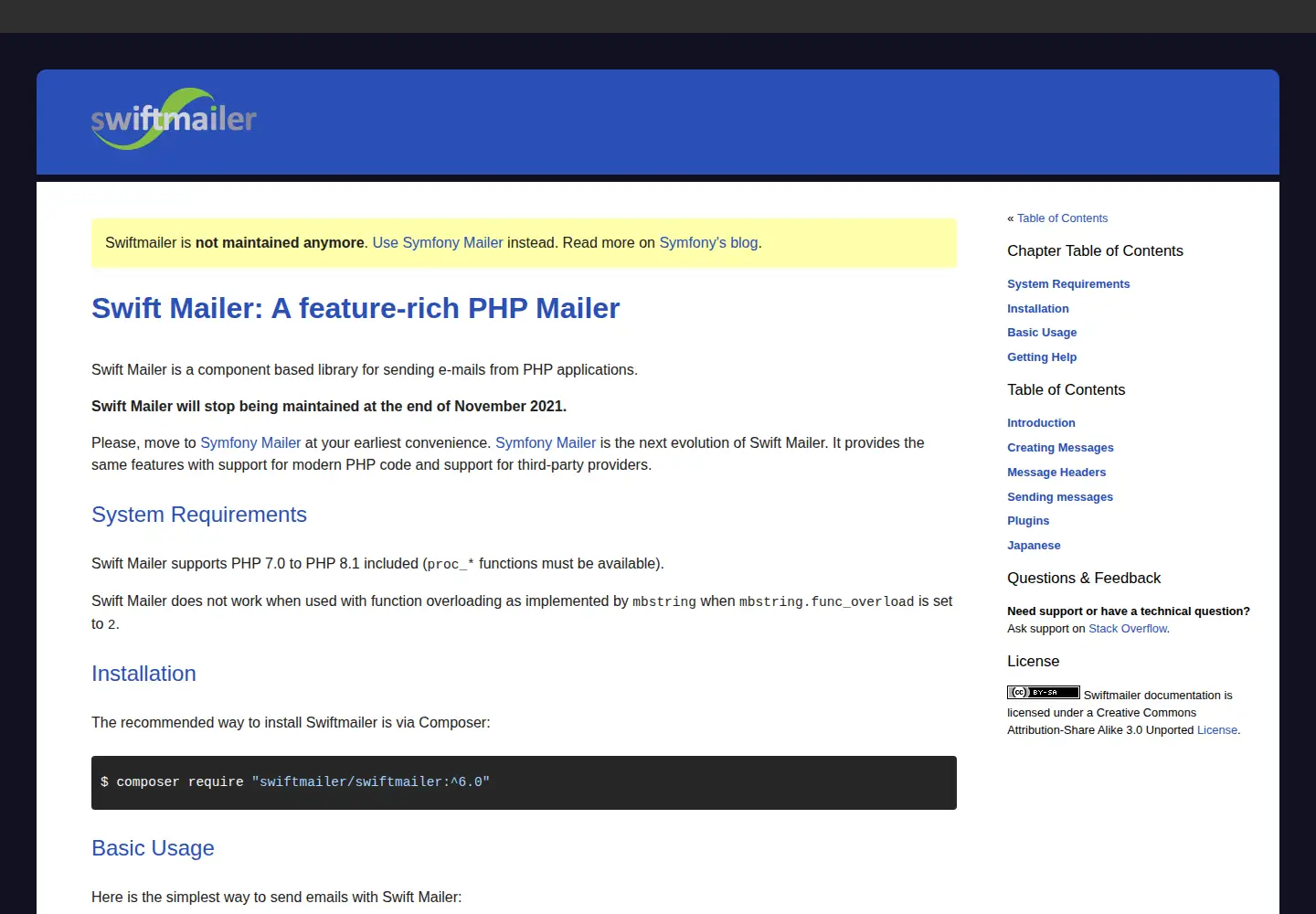Click the first Symfony Mailer link after 'Please, move to'

coord(250,442)
